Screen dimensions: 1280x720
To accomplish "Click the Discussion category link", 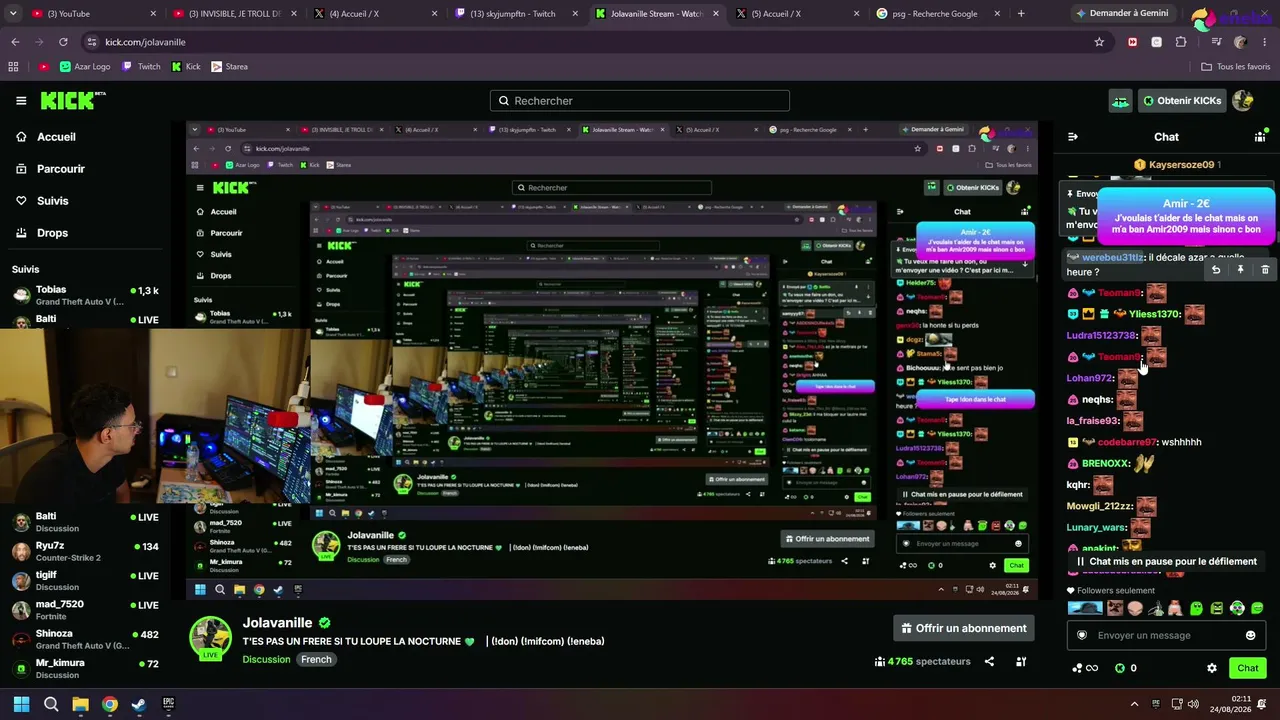I will [x=266, y=660].
